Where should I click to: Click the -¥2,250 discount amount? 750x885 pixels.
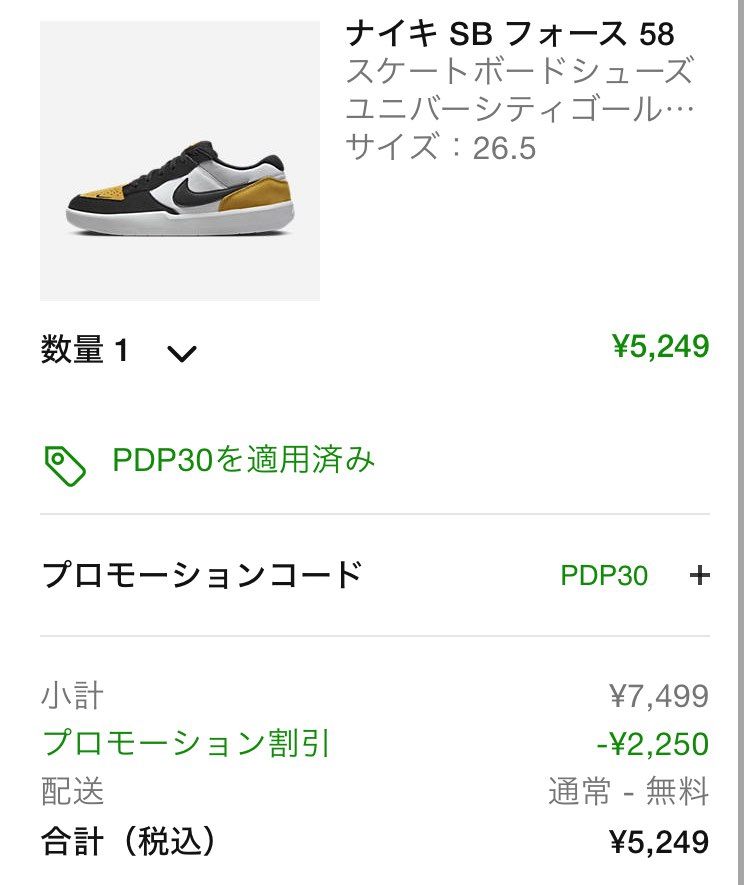(x=652, y=744)
